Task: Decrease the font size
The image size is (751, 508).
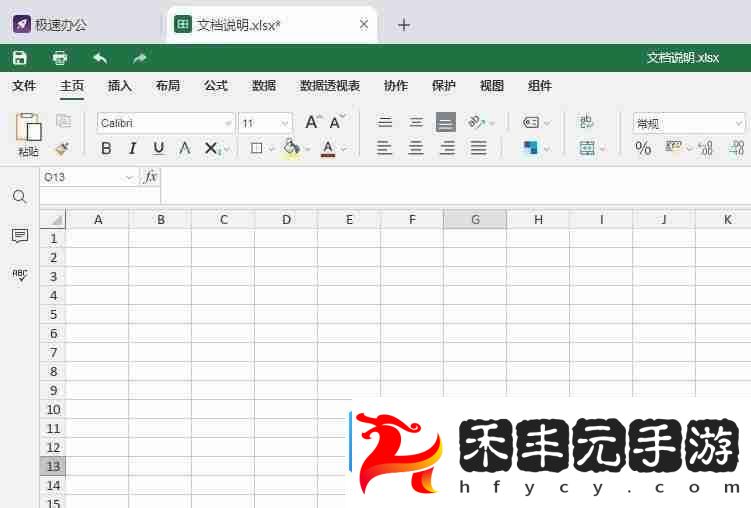Action: pos(337,122)
